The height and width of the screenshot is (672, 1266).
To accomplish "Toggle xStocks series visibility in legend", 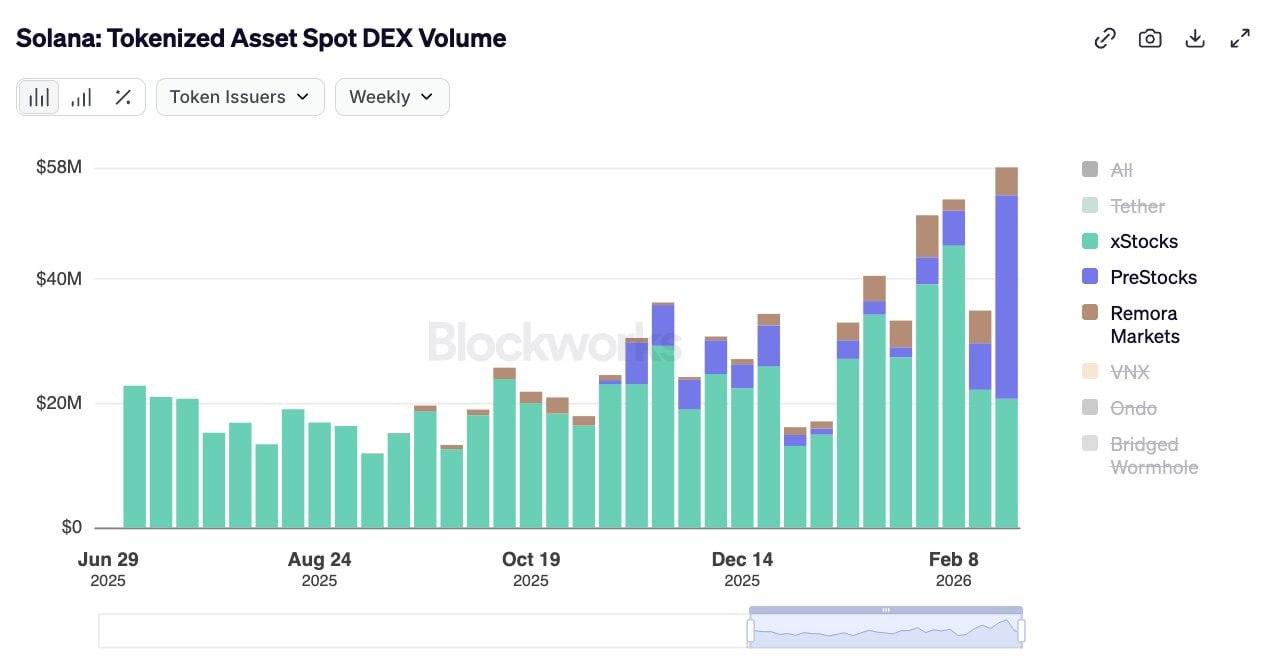I will [1143, 241].
